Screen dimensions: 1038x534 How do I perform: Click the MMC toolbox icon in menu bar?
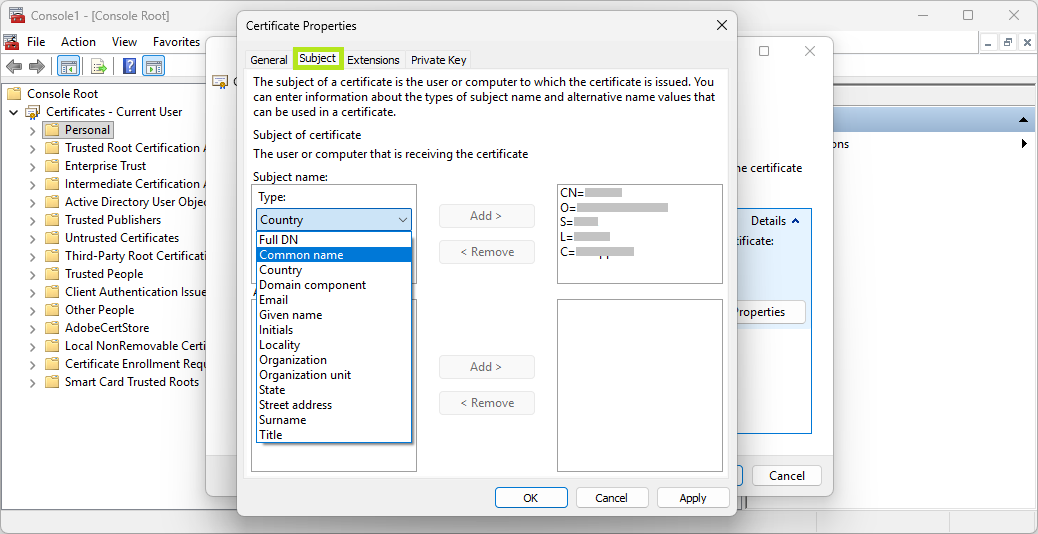tap(11, 42)
